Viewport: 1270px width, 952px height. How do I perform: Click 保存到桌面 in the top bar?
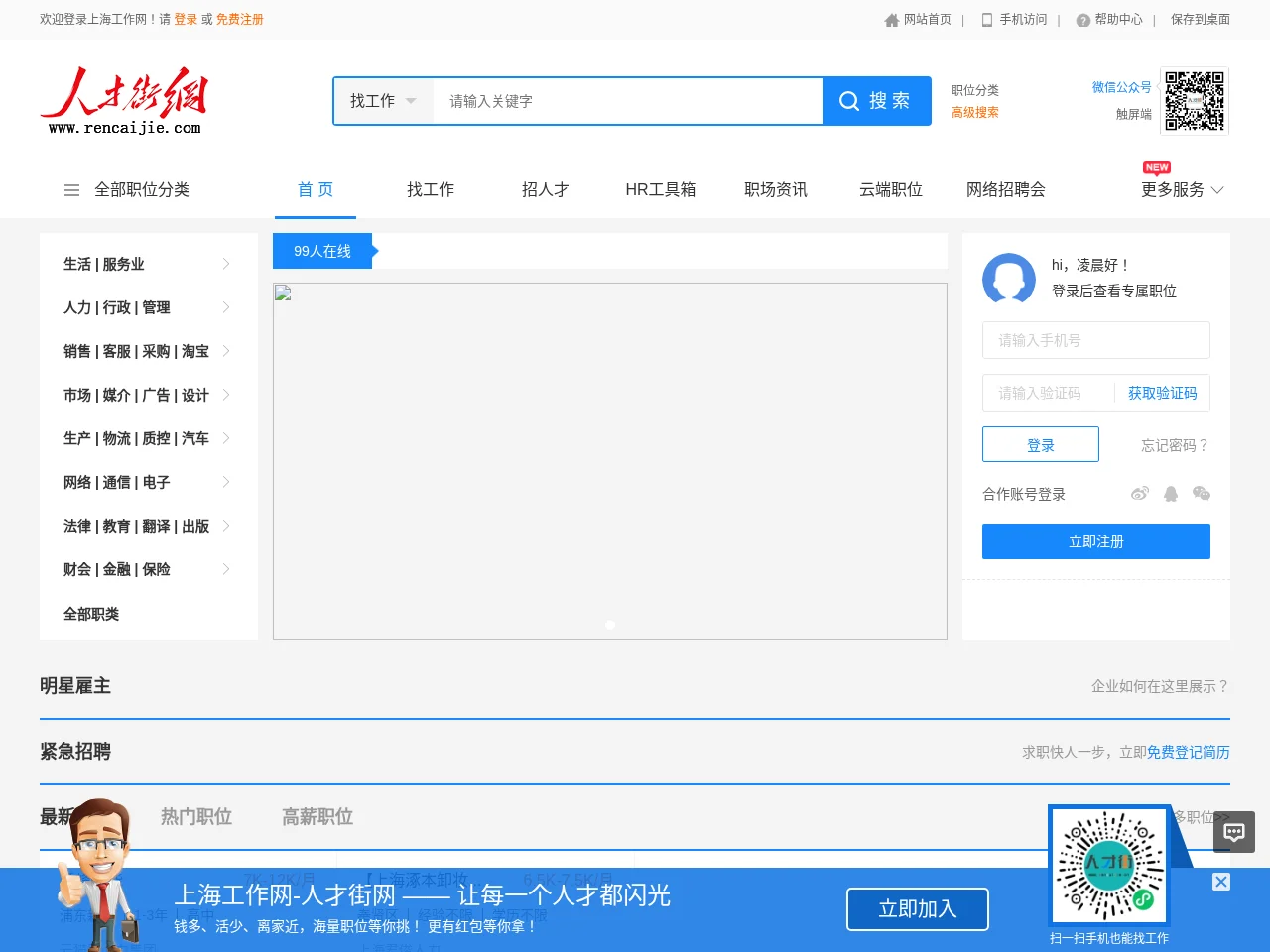pos(1201,20)
